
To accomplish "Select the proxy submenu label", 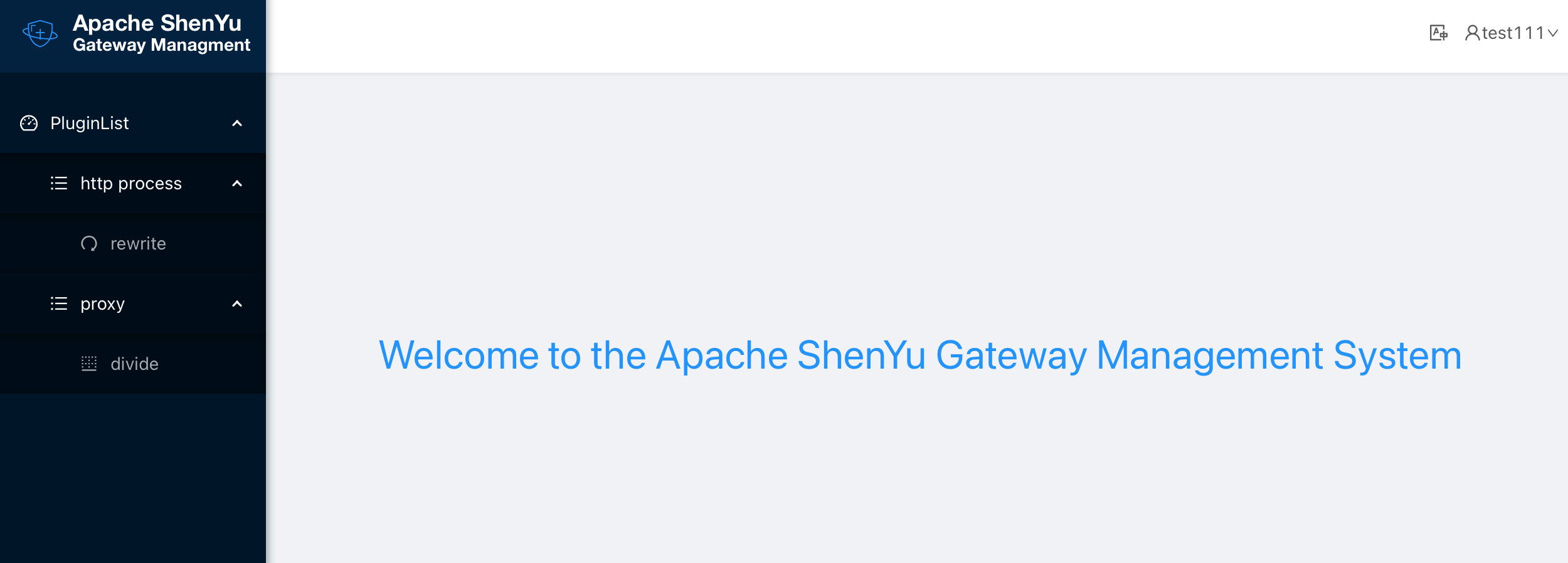I will click(102, 304).
